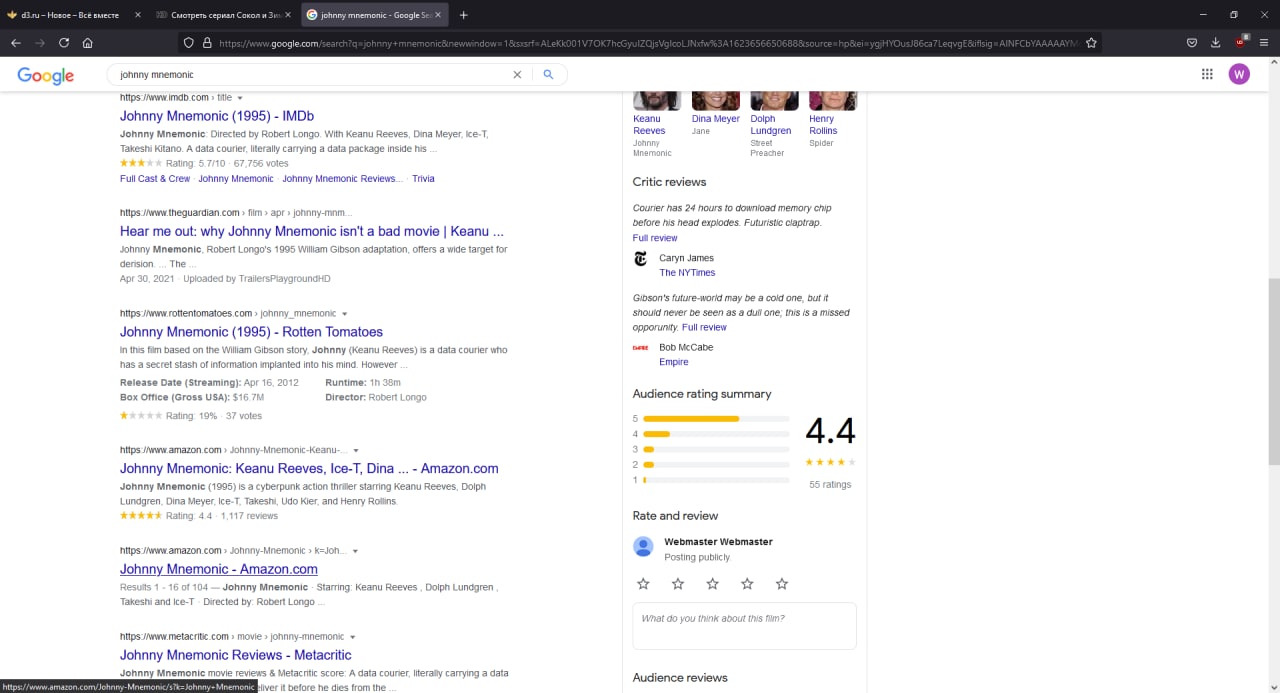Open Johnny Mnemonic (1995) - Rotten Tomatoes

coord(251,332)
